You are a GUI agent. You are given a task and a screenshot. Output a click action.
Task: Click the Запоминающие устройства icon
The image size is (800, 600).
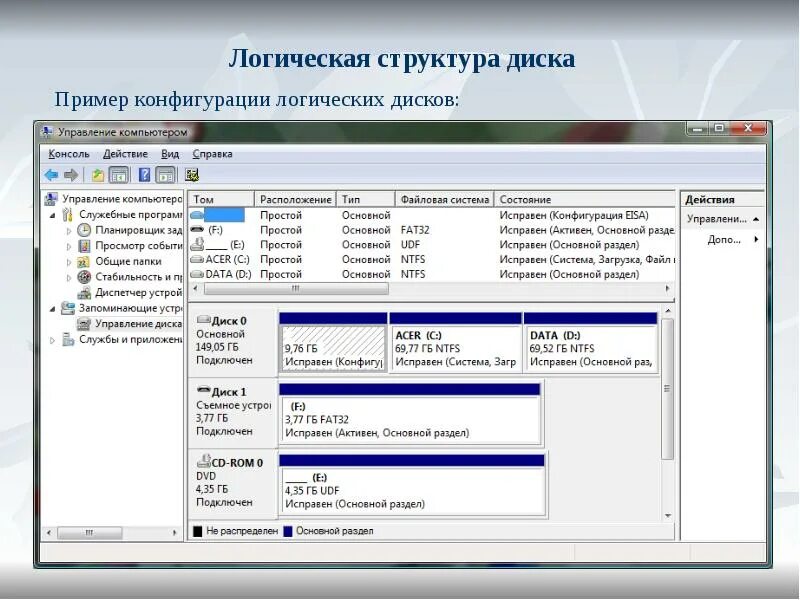(67, 308)
